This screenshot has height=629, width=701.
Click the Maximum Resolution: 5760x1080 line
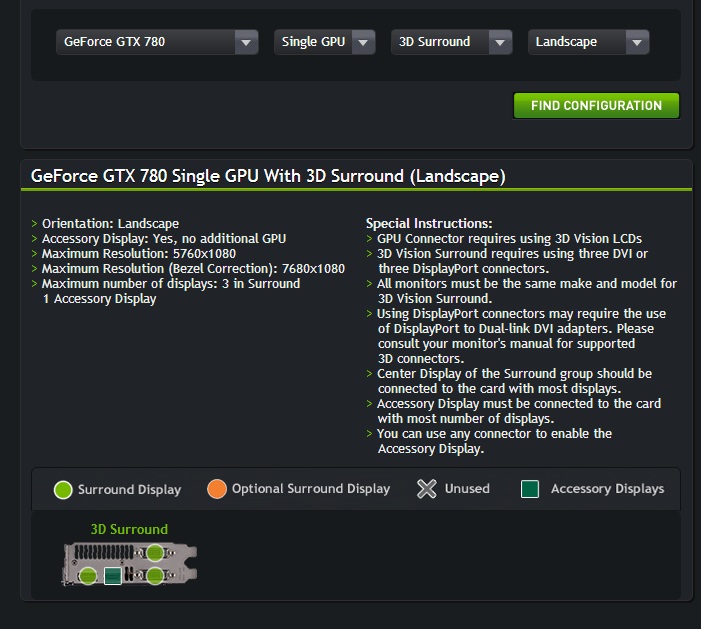tap(139, 254)
